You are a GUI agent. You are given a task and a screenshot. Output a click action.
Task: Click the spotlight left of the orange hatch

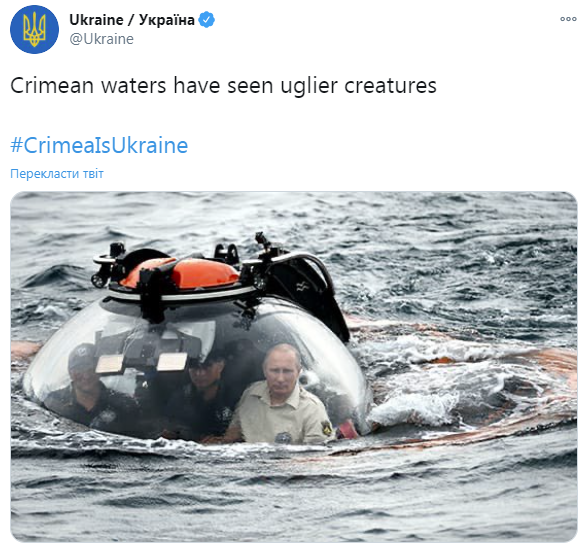coord(99,279)
